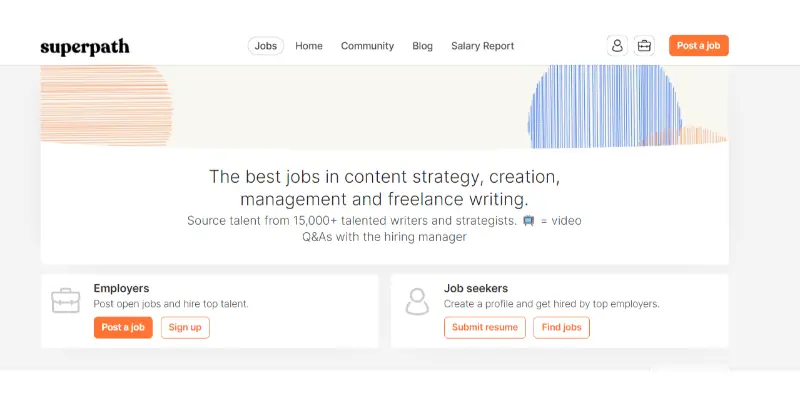Viewport: 800px width, 400px height.
Task: Click the orange Post a job header button
Action: coord(699,45)
